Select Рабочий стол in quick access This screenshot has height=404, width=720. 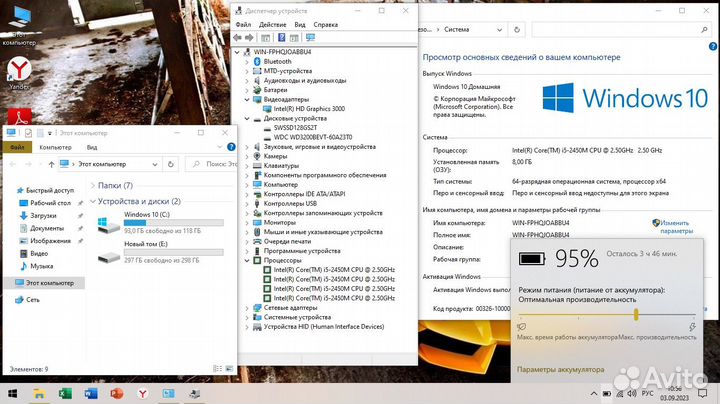click(50, 203)
